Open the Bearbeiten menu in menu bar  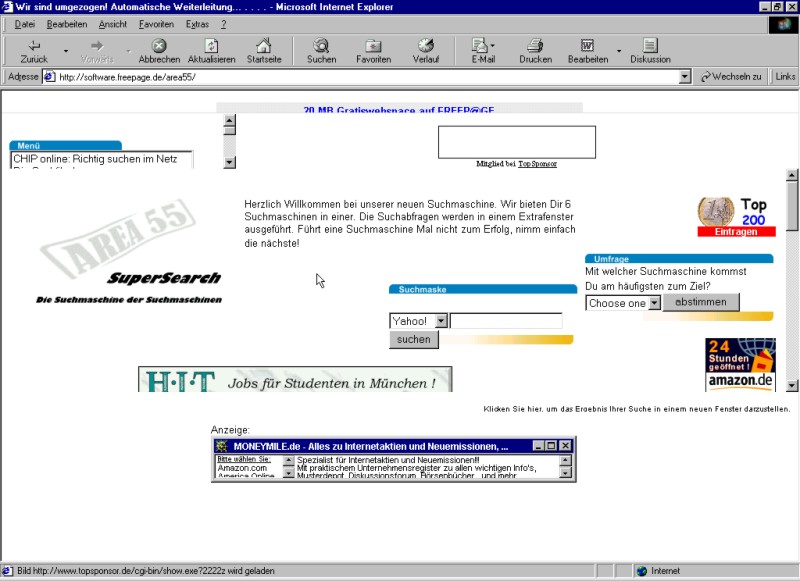(67, 24)
